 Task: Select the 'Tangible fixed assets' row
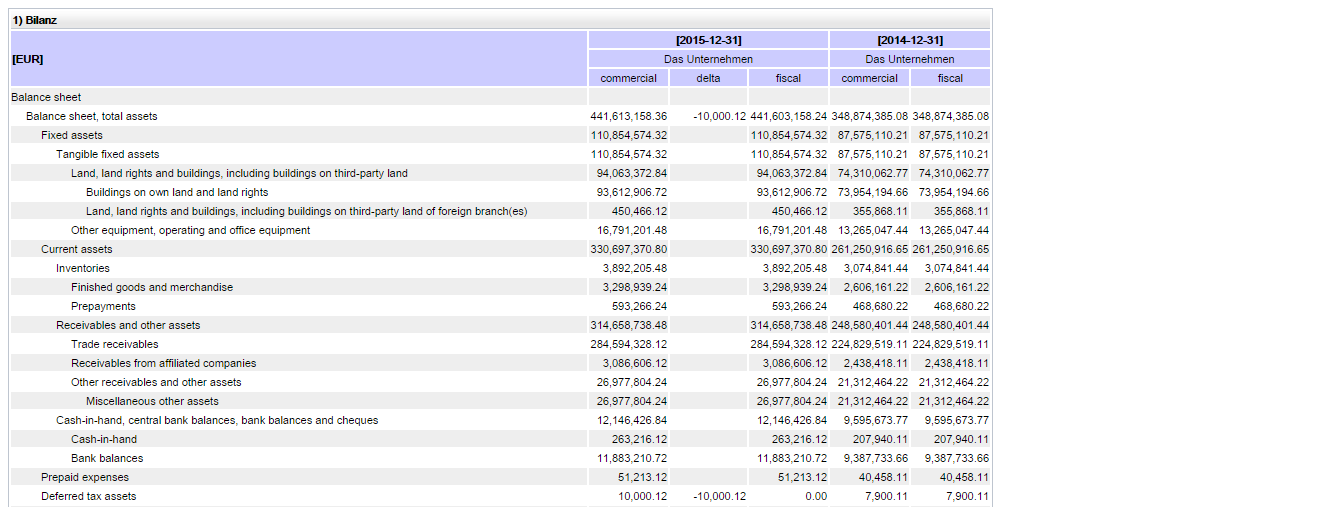[x=107, y=154]
